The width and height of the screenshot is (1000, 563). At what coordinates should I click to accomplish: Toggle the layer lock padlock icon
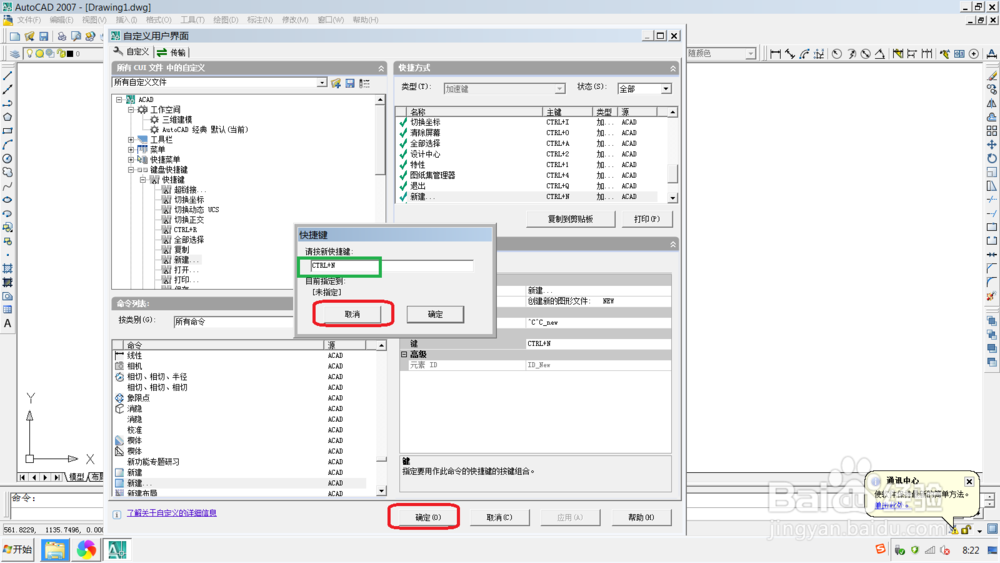click(x=62, y=54)
